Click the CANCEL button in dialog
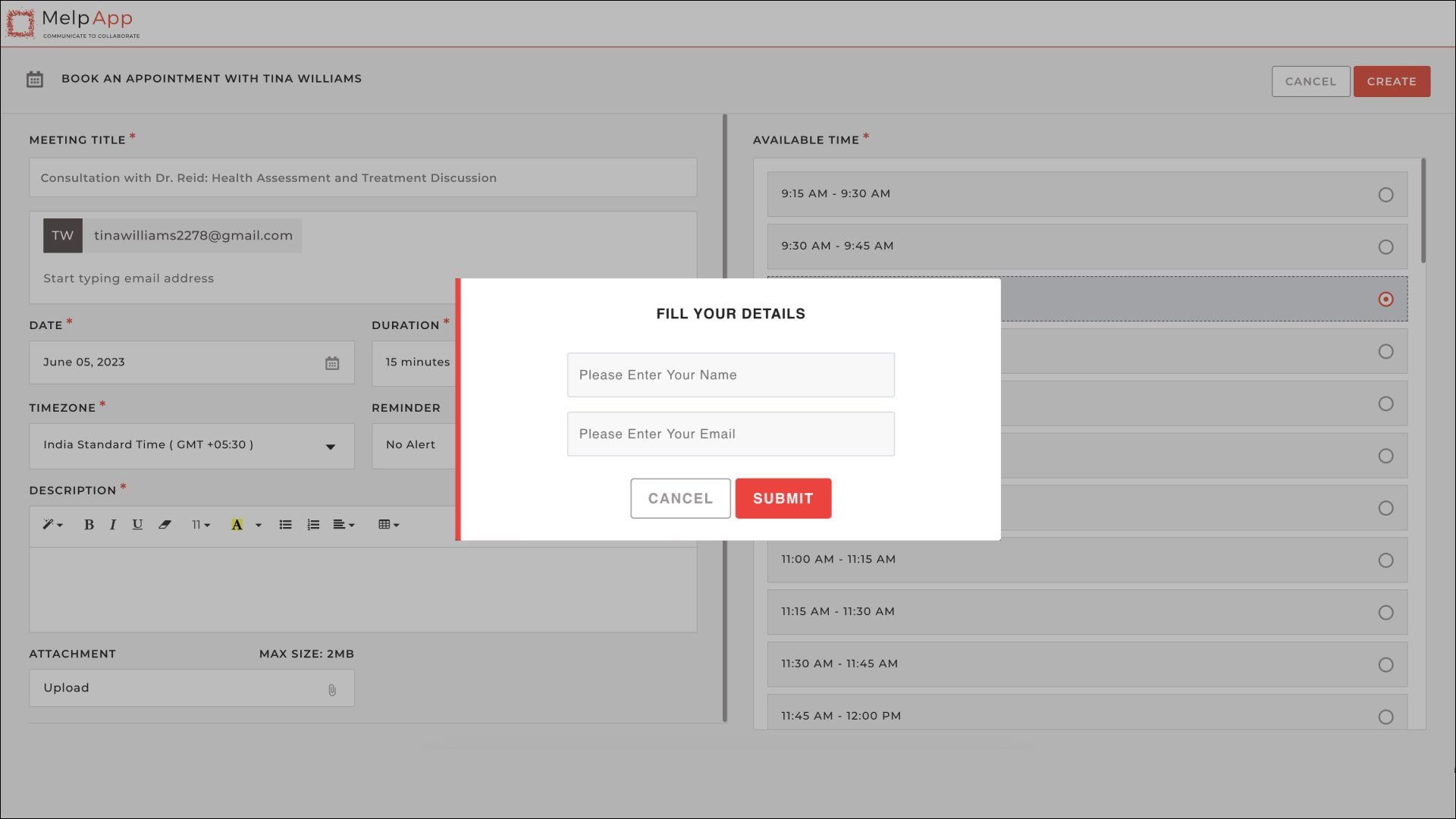1456x819 pixels. coord(680,498)
